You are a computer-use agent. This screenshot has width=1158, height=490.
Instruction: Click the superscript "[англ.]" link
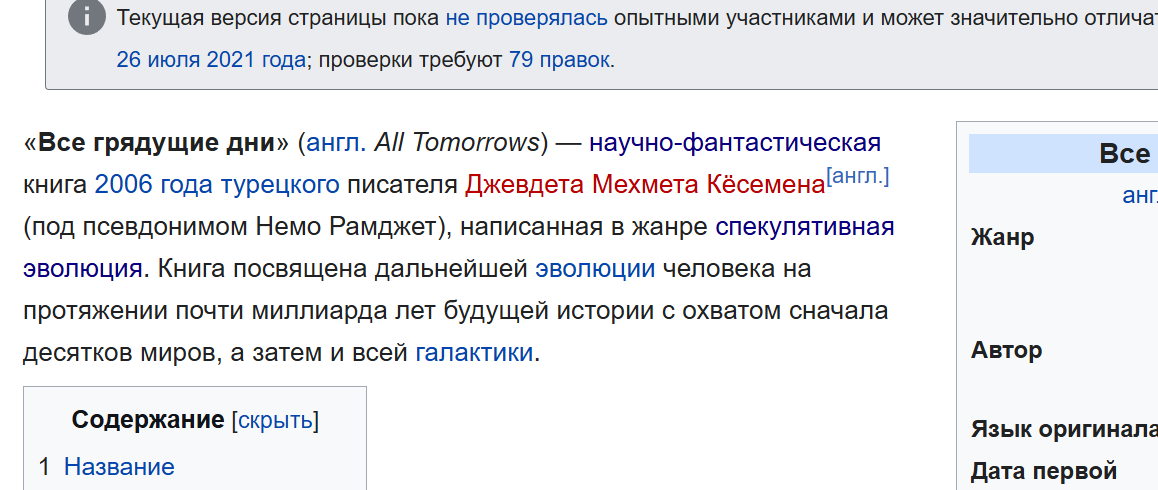tap(858, 177)
